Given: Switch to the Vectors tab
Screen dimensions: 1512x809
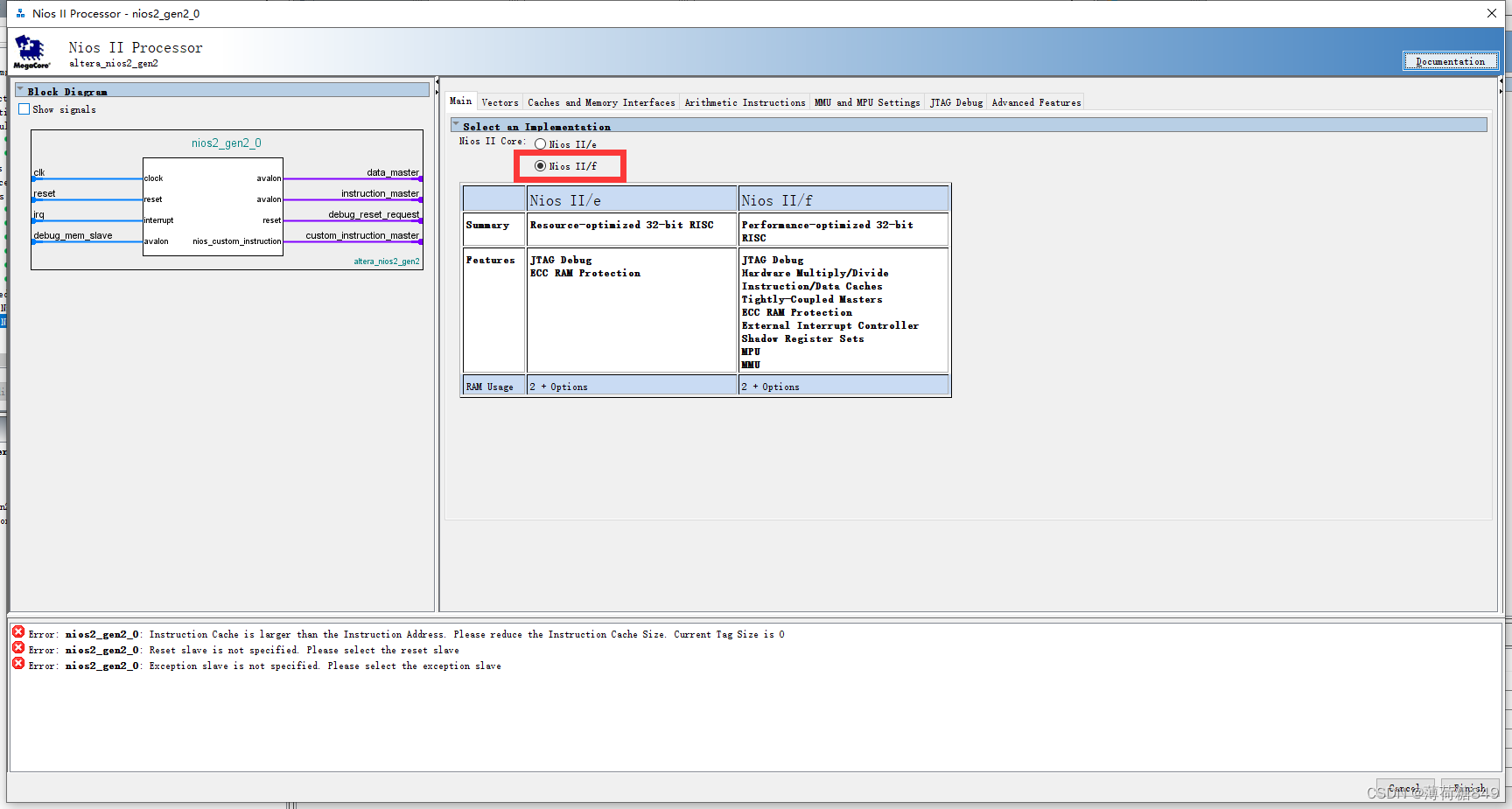Looking at the screenshot, I should 500,101.
